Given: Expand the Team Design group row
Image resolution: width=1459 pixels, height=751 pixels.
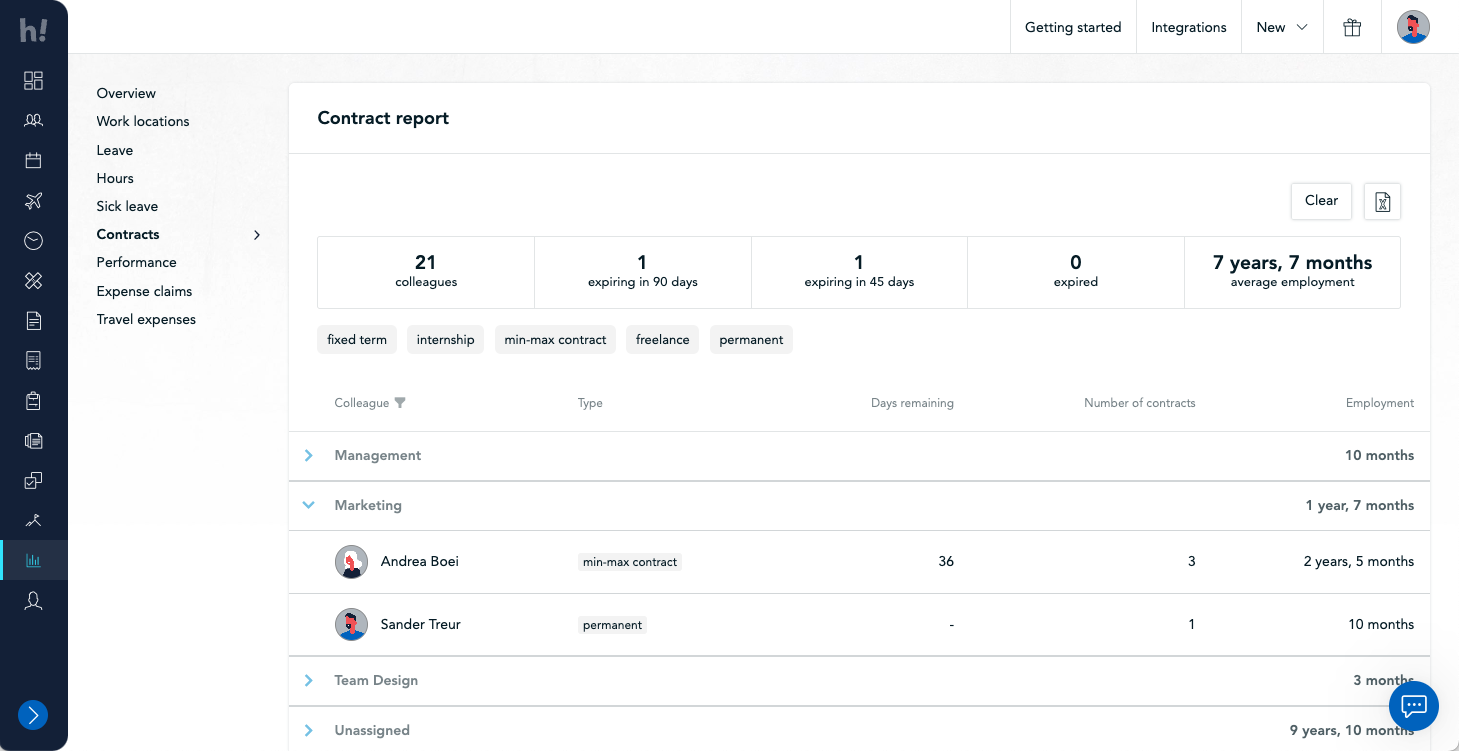Looking at the screenshot, I should pos(309,681).
